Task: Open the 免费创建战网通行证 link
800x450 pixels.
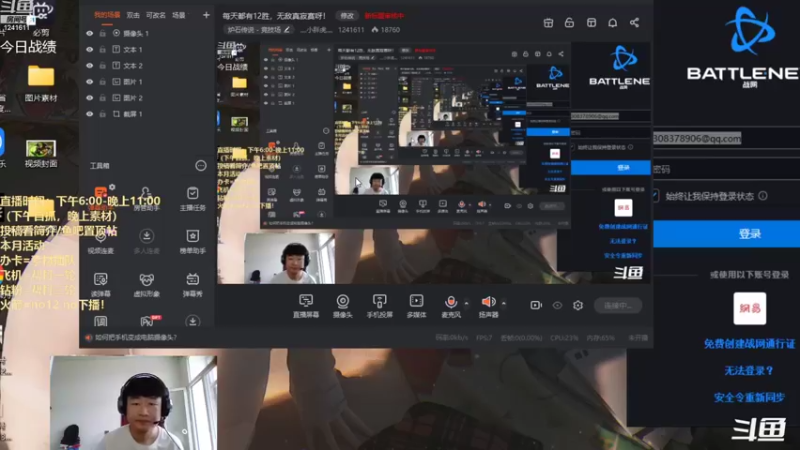Action: click(749, 344)
